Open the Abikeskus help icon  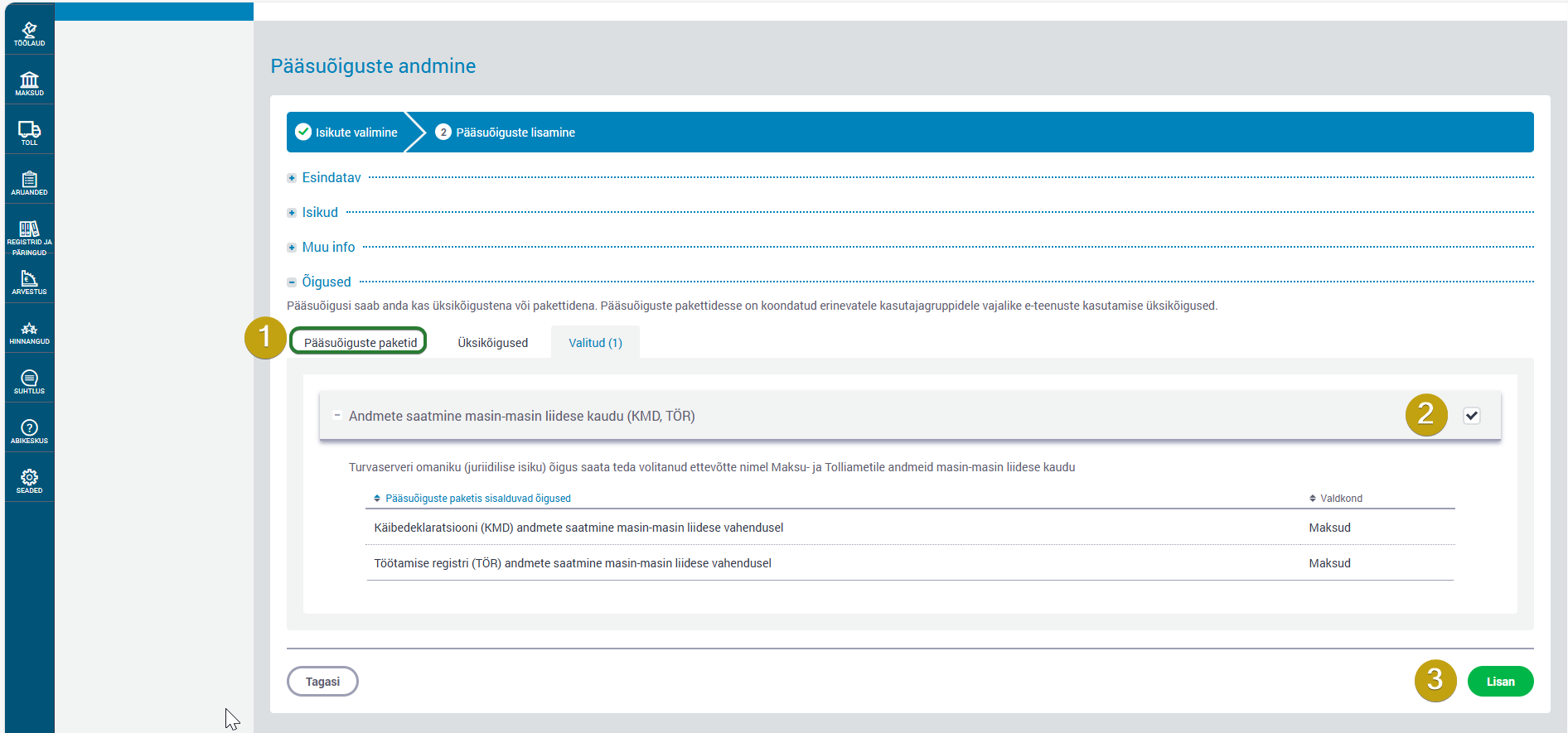coord(29,432)
